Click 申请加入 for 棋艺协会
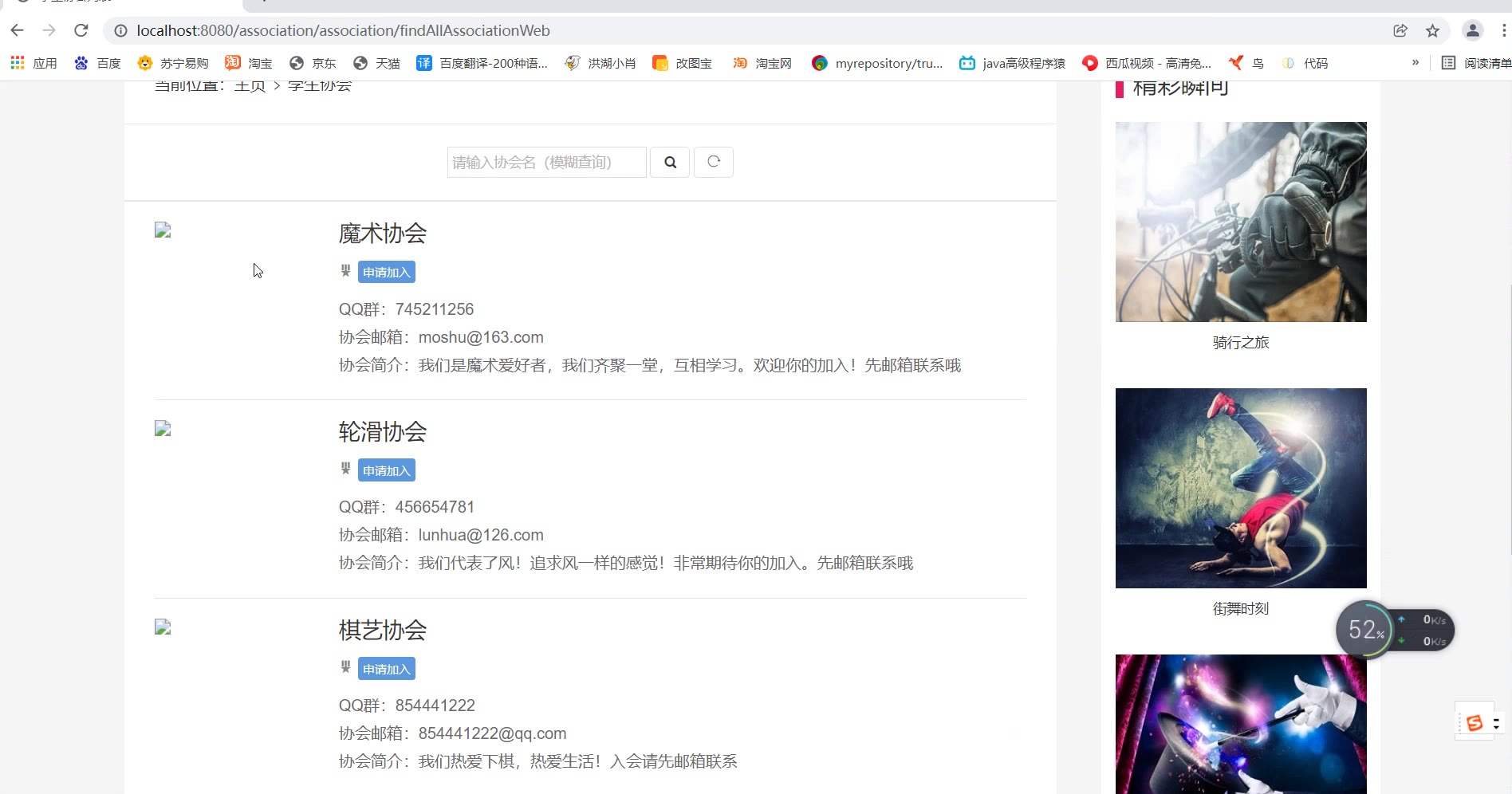 [386, 669]
